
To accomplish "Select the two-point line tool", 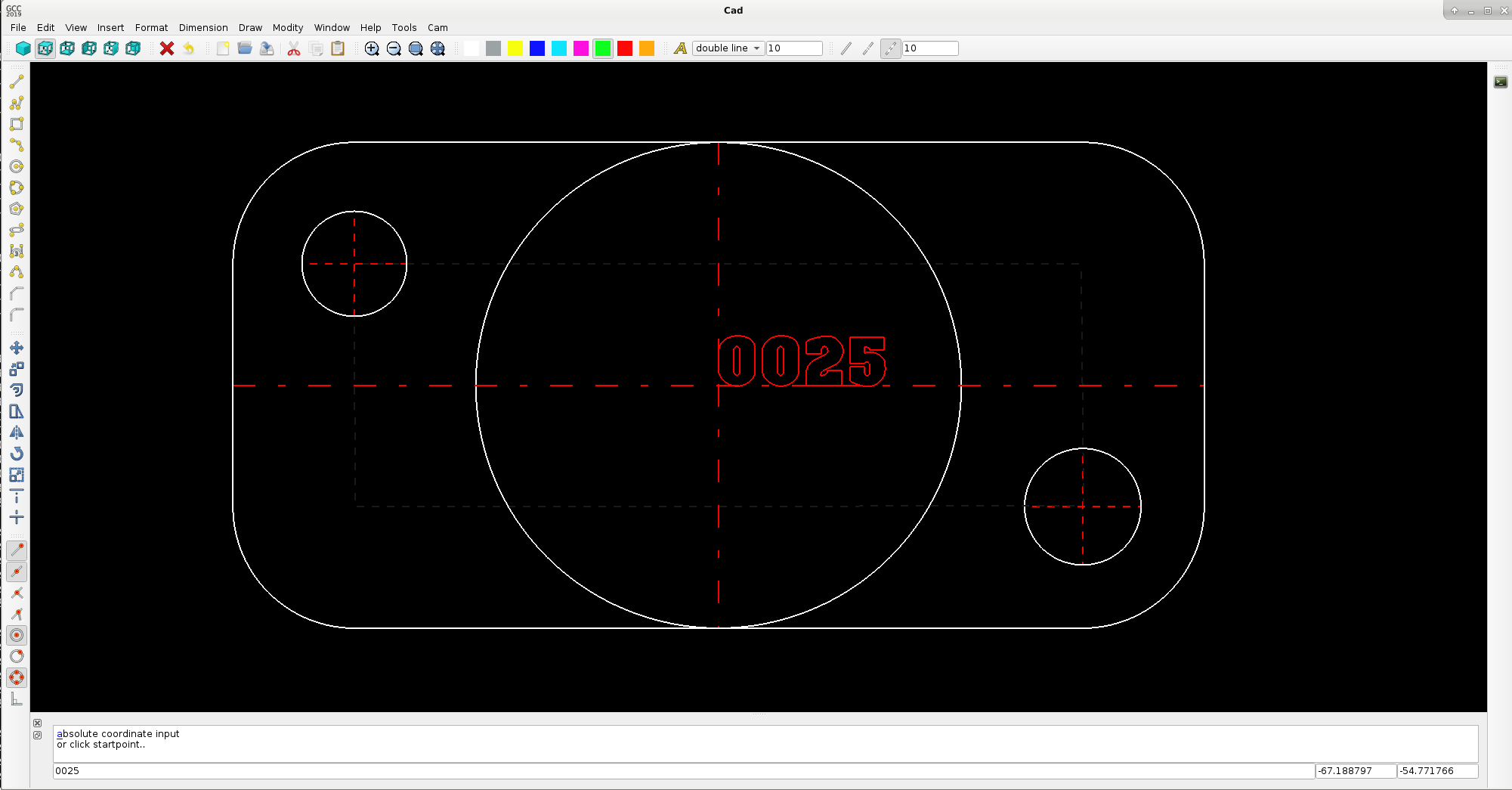I will pos(17,82).
